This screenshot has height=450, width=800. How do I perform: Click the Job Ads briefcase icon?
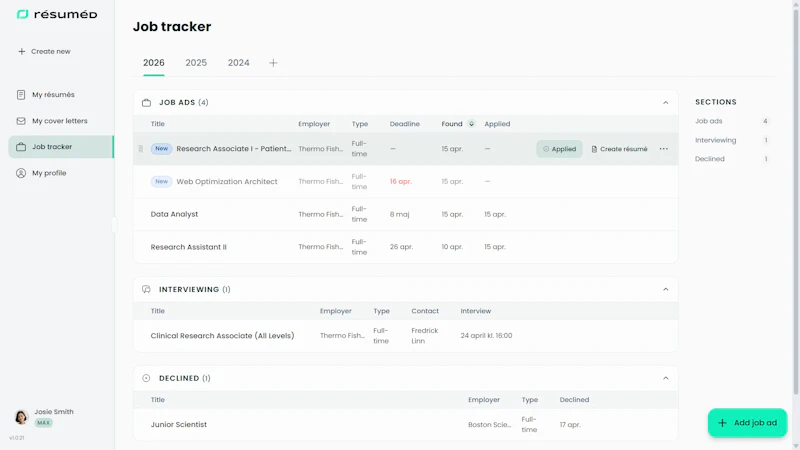click(146, 103)
